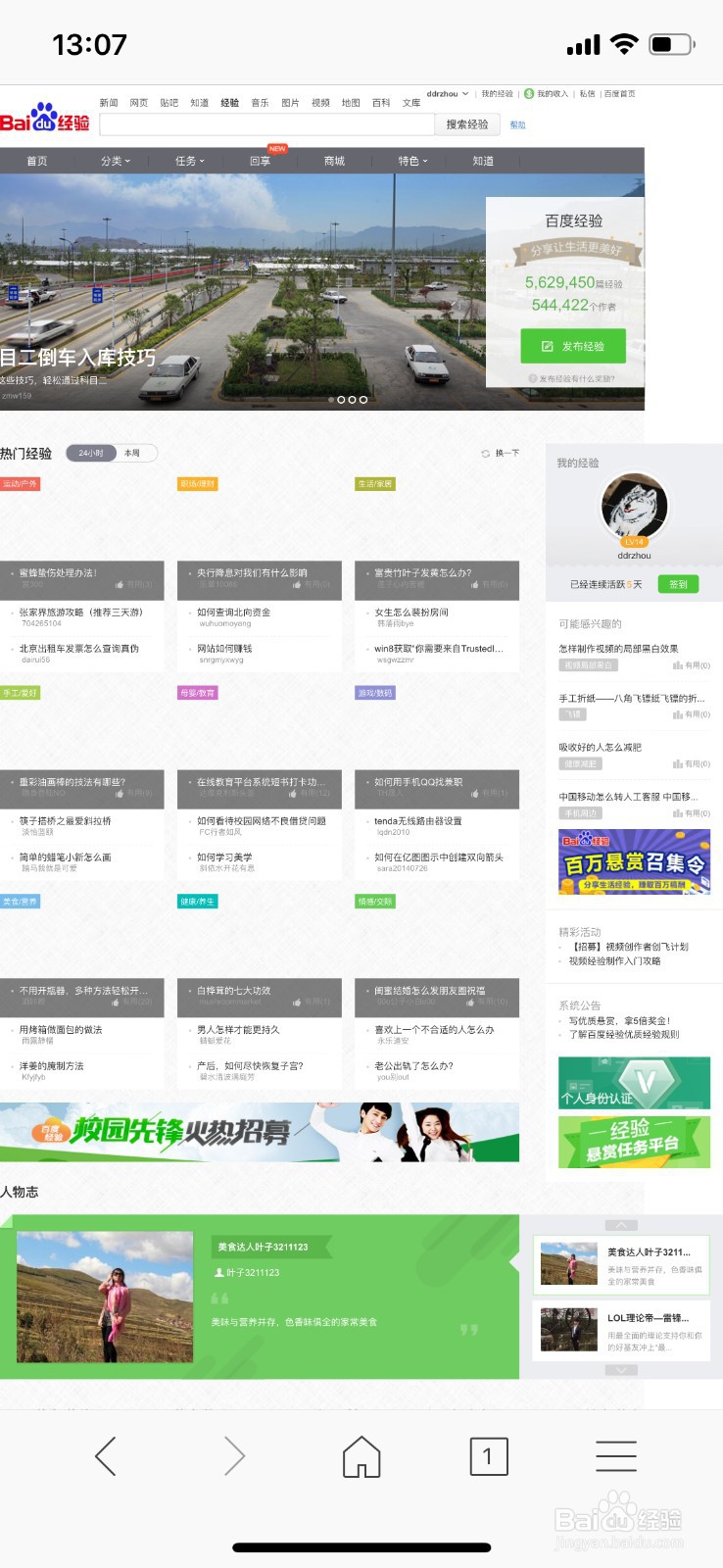723x1568 pixels.
Task: Tap the browser home icon
Action: click(361, 1456)
